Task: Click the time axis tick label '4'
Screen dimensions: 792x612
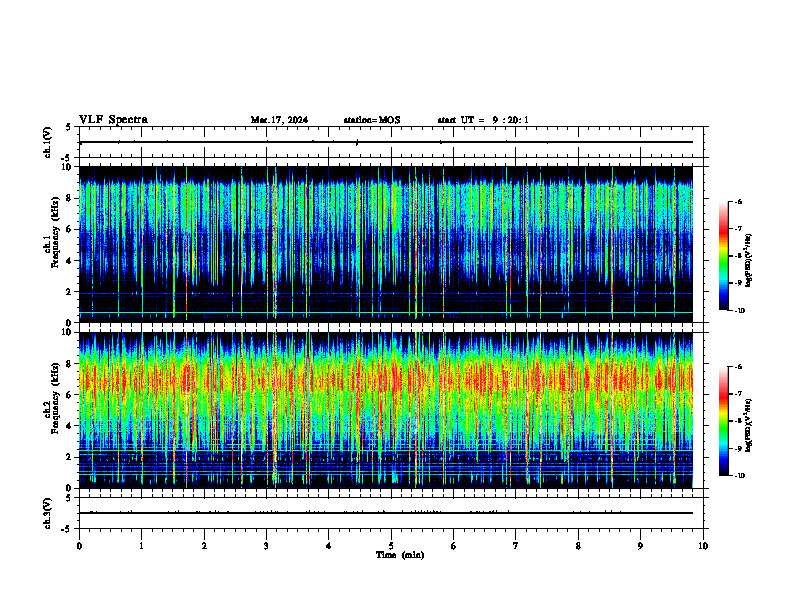Action: (x=329, y=546)
